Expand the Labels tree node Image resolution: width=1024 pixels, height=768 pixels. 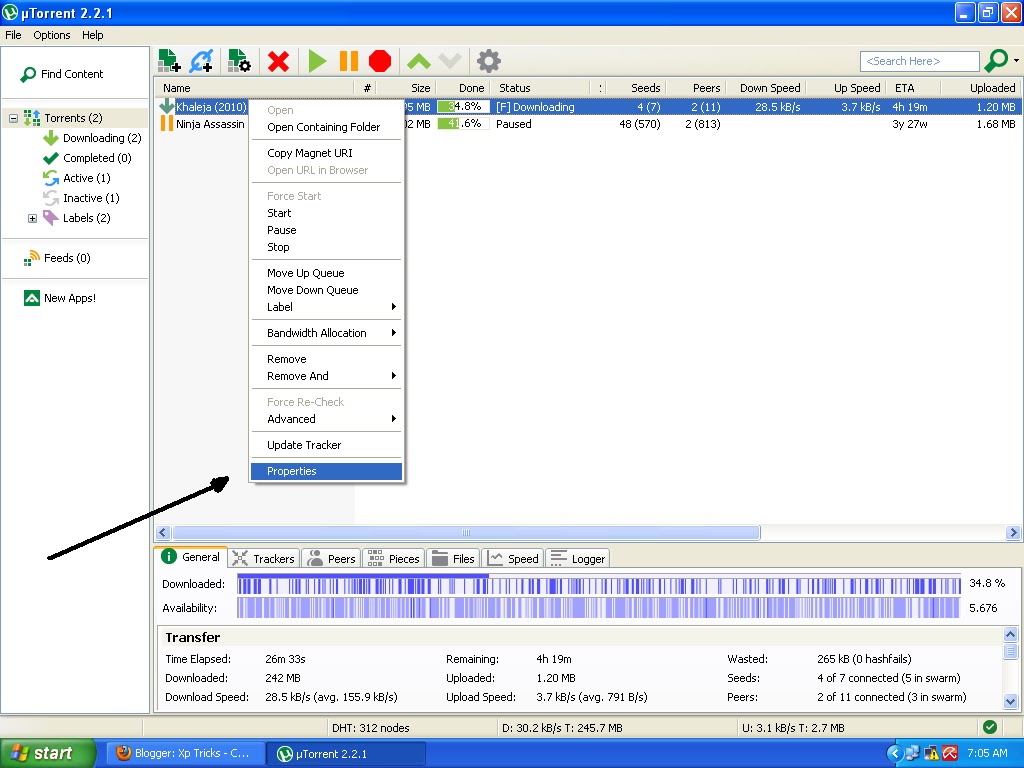[32, 219]
